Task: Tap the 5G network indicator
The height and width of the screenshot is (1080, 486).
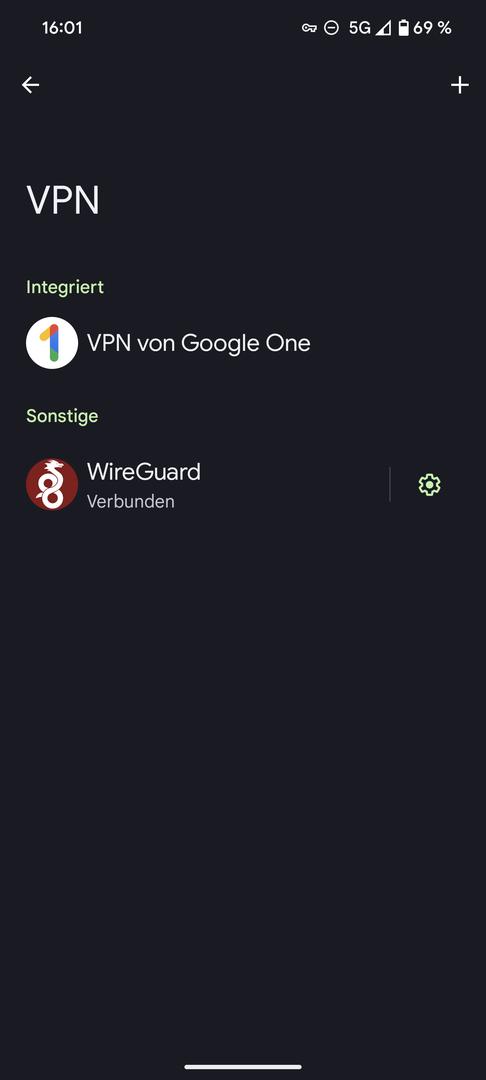Action: click(359, 28)
